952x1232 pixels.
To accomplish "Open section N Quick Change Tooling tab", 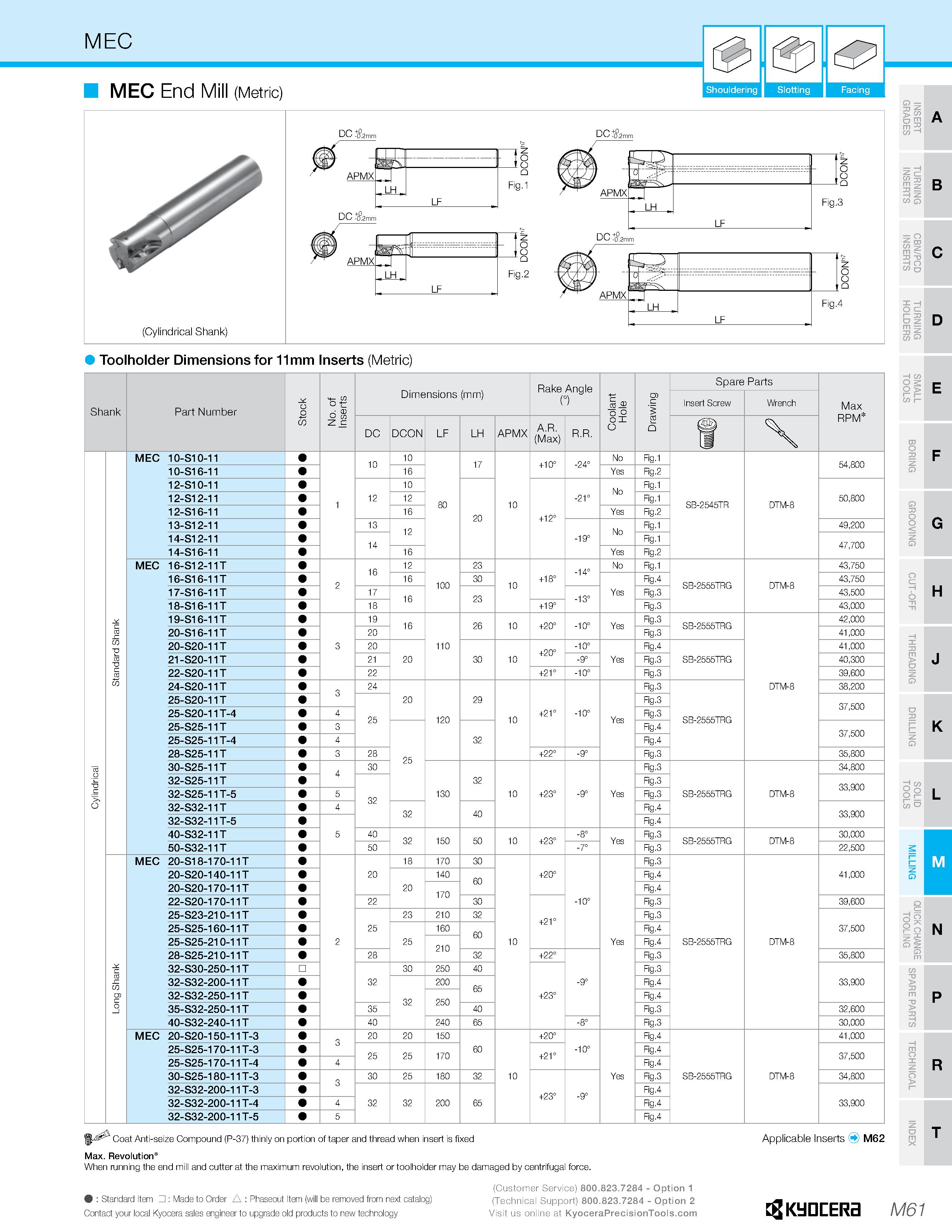I will click(925, 930).
